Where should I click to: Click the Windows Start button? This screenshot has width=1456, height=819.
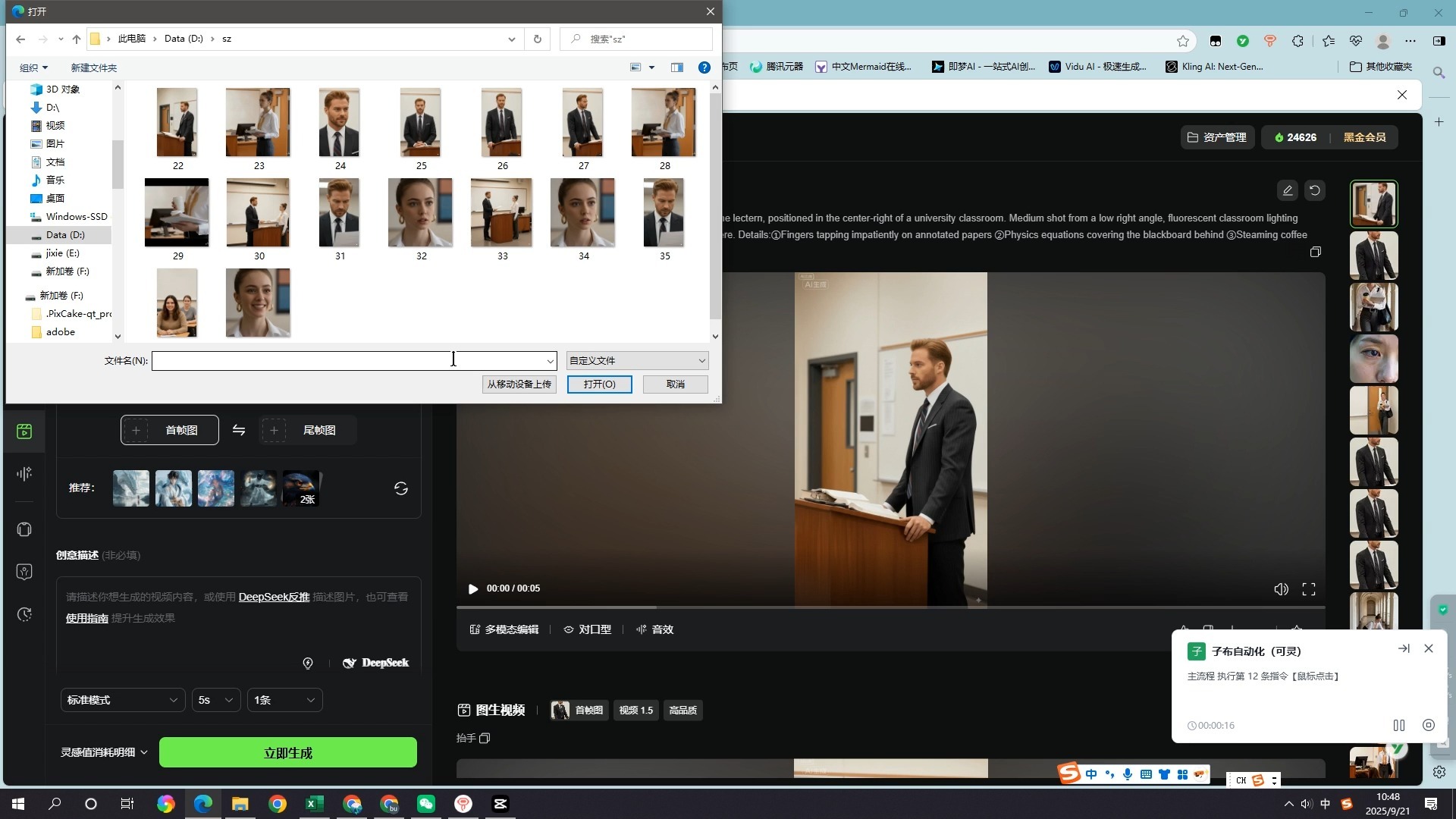tap(18, 804)
